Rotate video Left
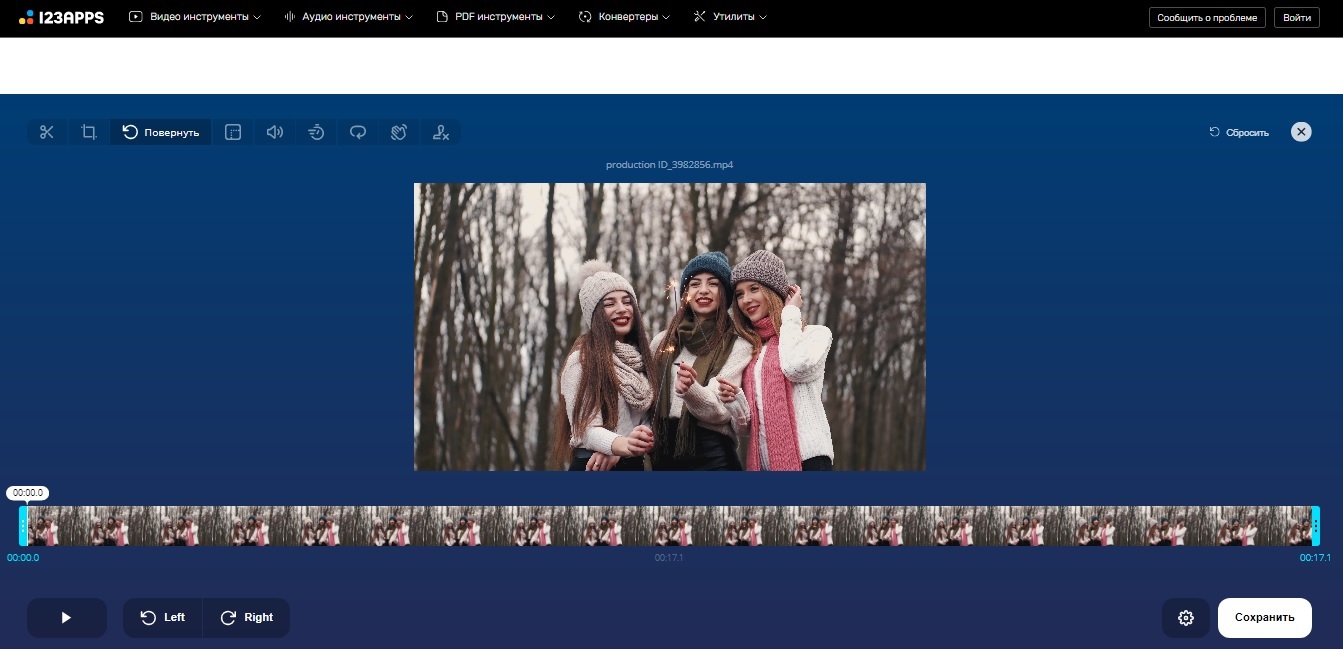 (163, 618)
